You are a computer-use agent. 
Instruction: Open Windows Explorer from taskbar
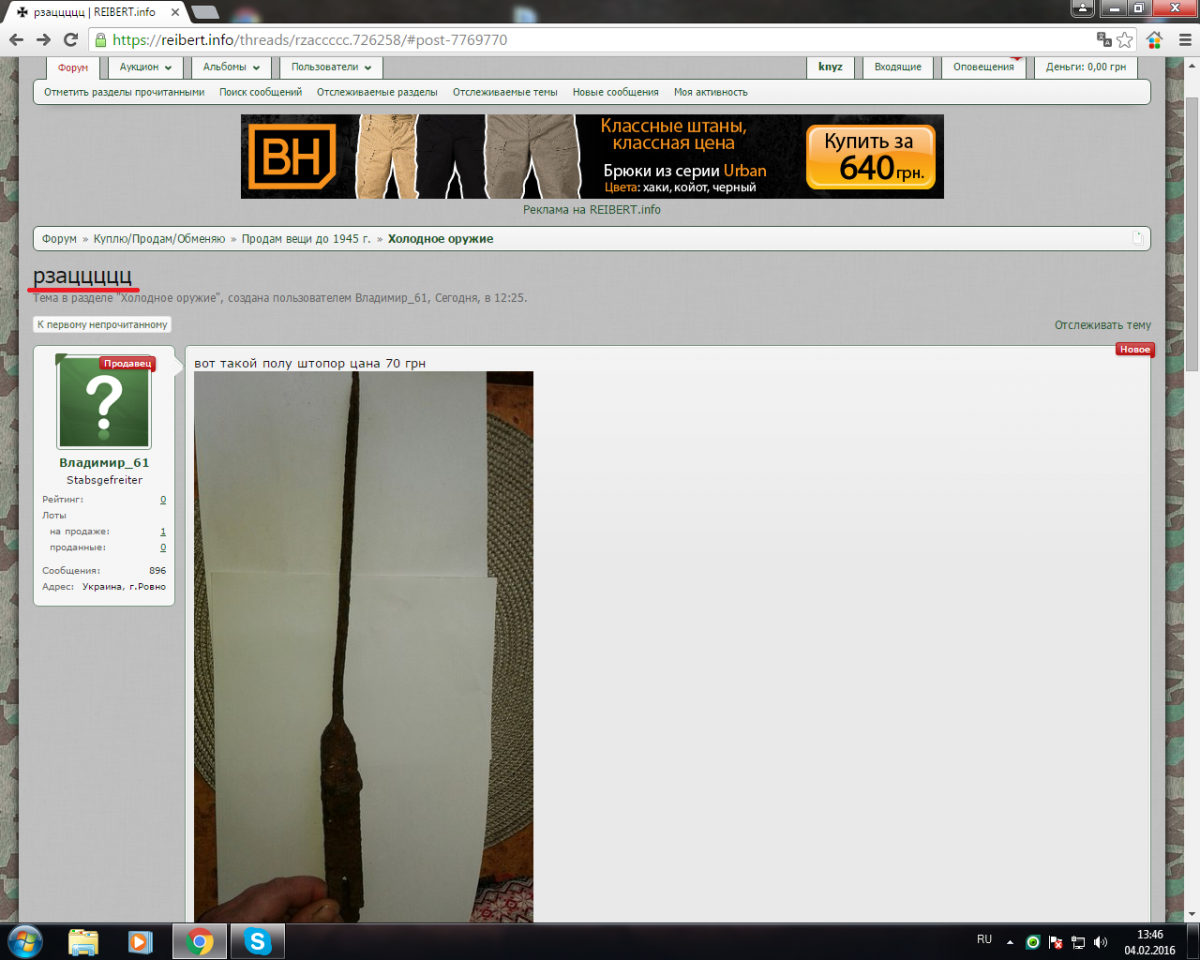[x=83, y=941]
